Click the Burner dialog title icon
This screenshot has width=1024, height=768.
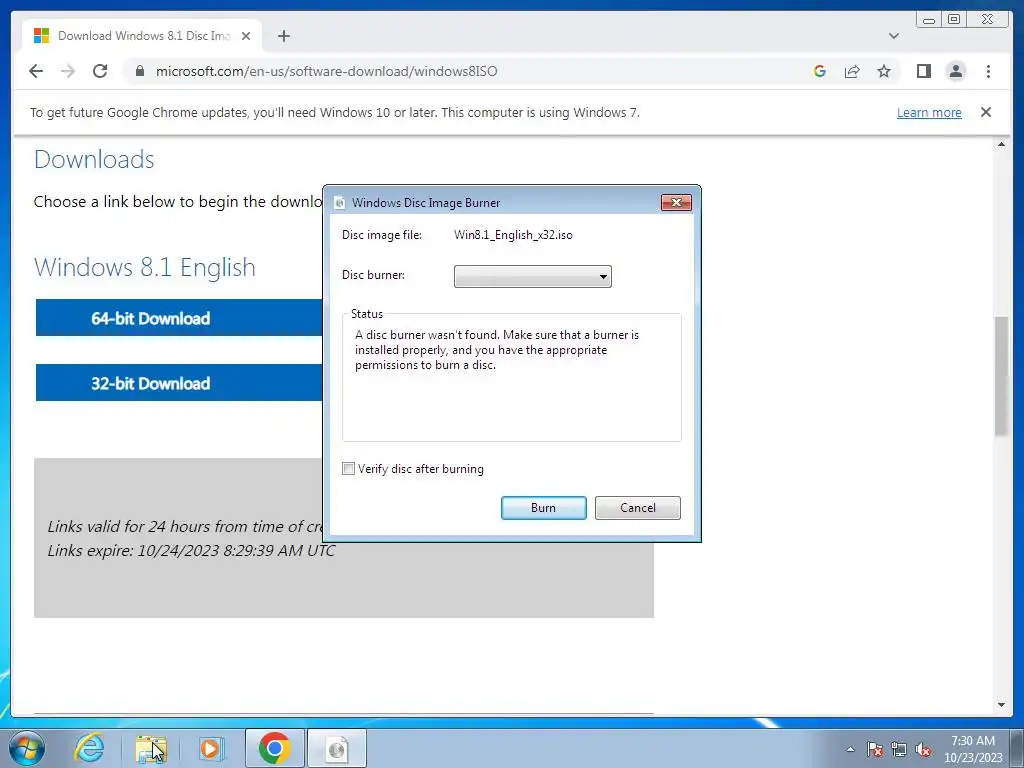tap(340, 202)
